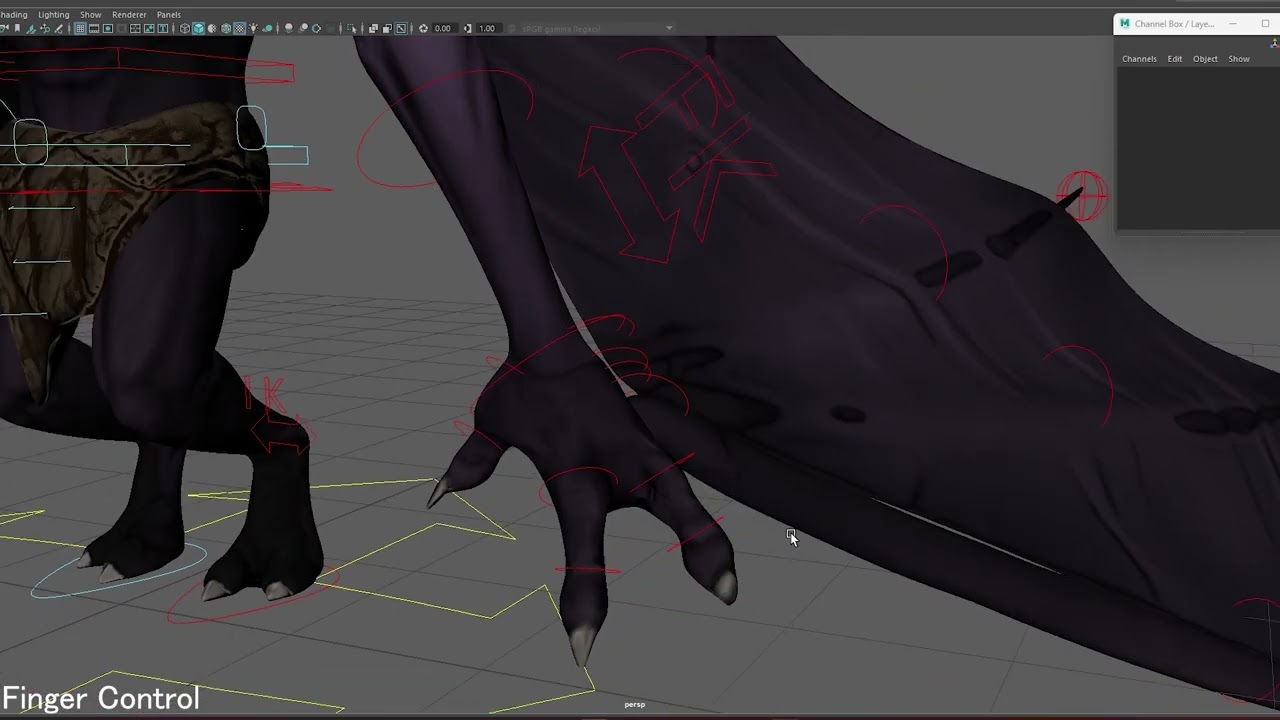The width and height of the screenshot is (1280, 720).
Task: Maximize the Channel Box / Layer window
Action: pyautogui.click(x=1265, y=24)
